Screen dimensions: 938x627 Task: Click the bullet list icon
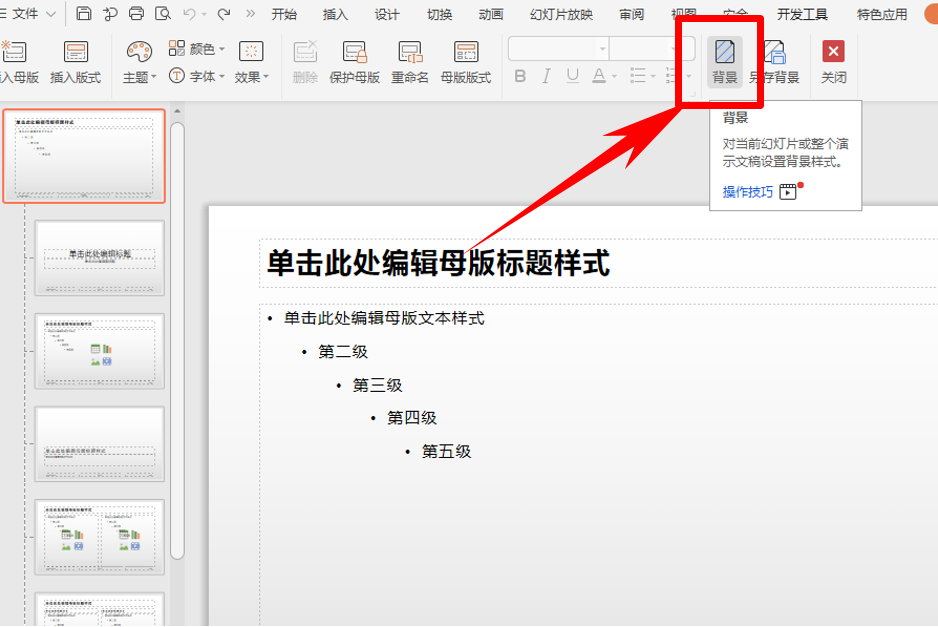coord(638,76)
